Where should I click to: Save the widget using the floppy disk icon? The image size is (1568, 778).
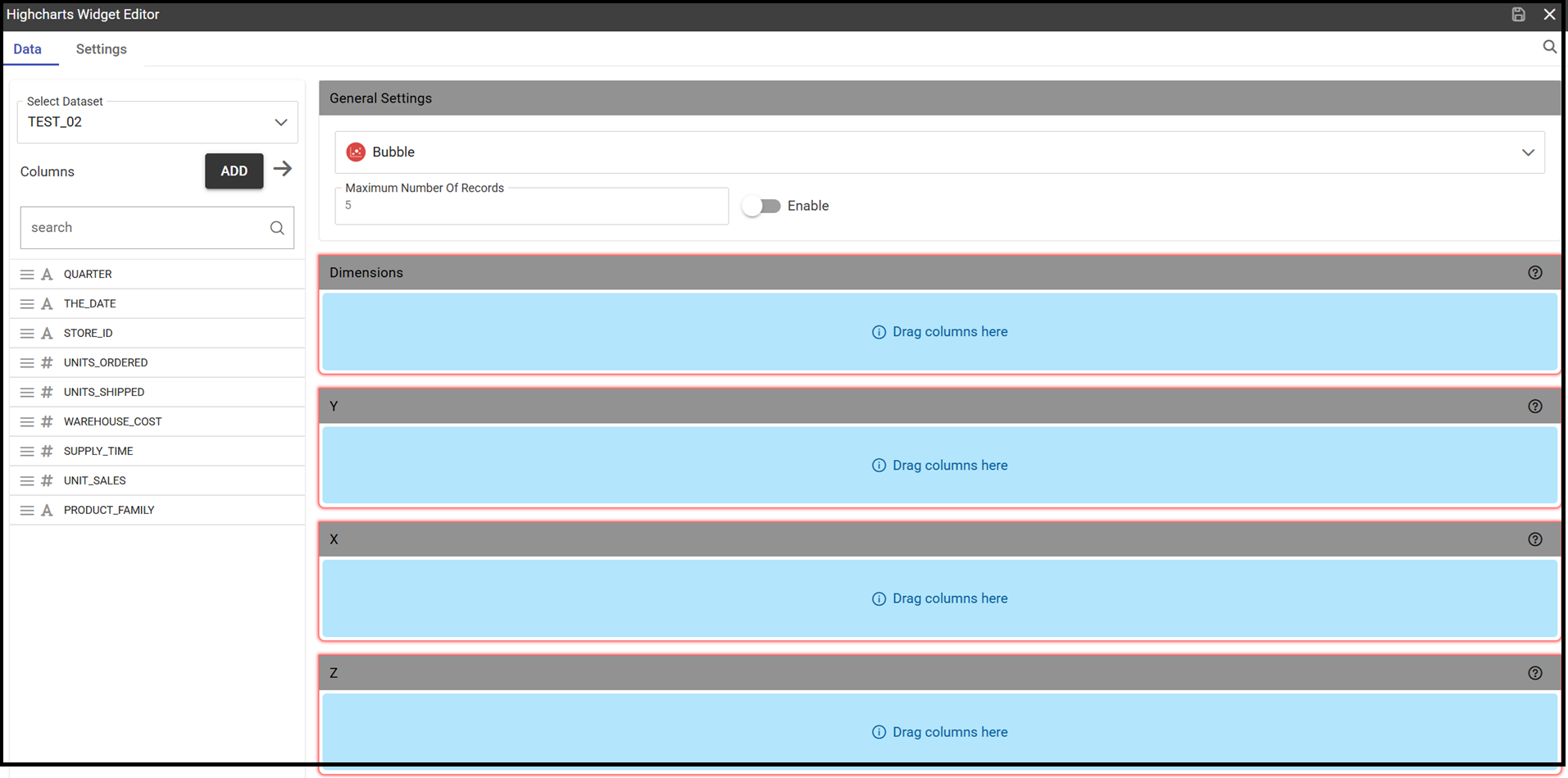click(x=1518, y=14)
